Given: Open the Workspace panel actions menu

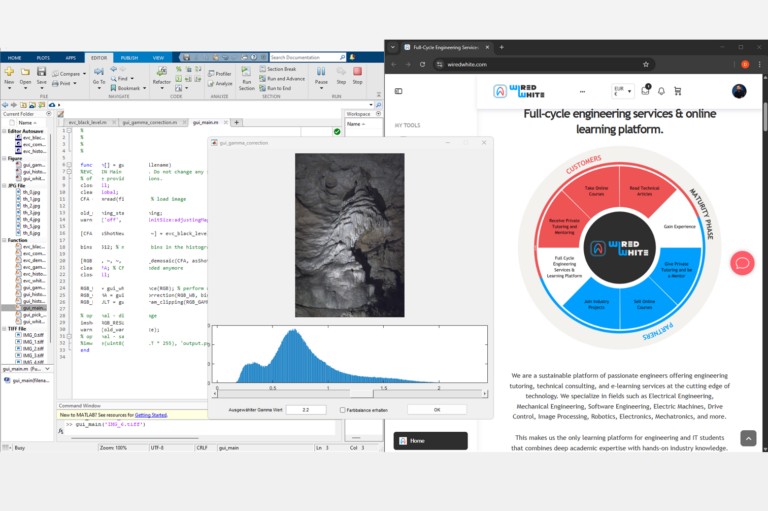Looking at the screenshot, I should point(378,114).
